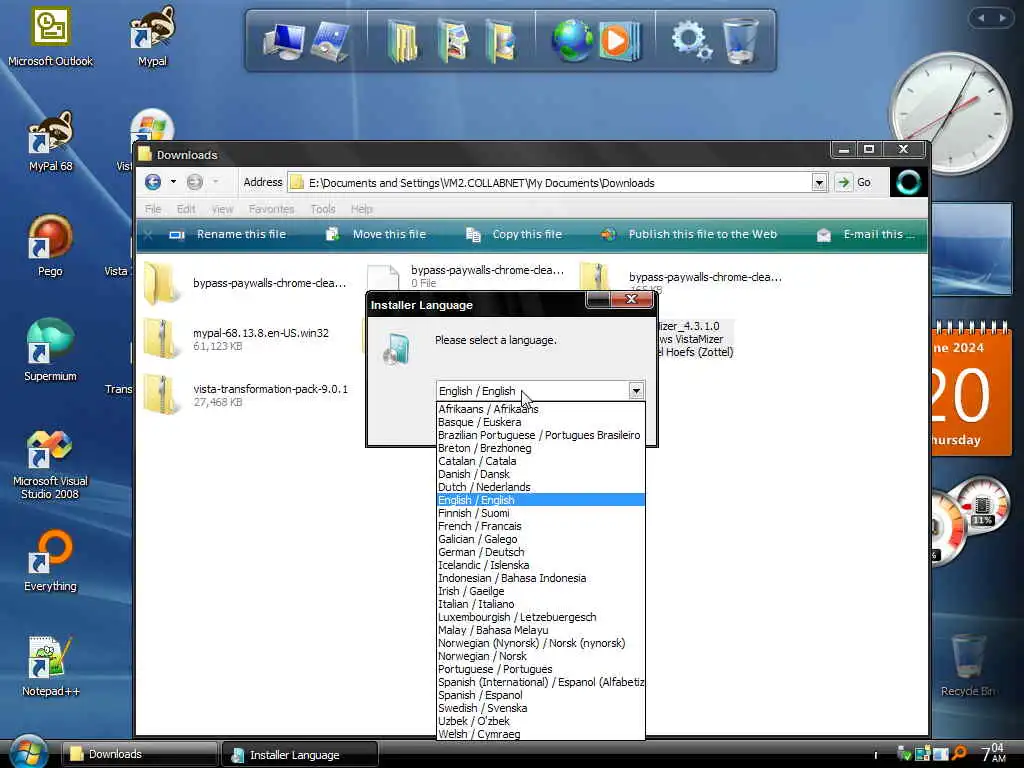The width and height of the screenshot is (1024, 768).
Task: Choose Basque / Euskera language
Action: 541,422
